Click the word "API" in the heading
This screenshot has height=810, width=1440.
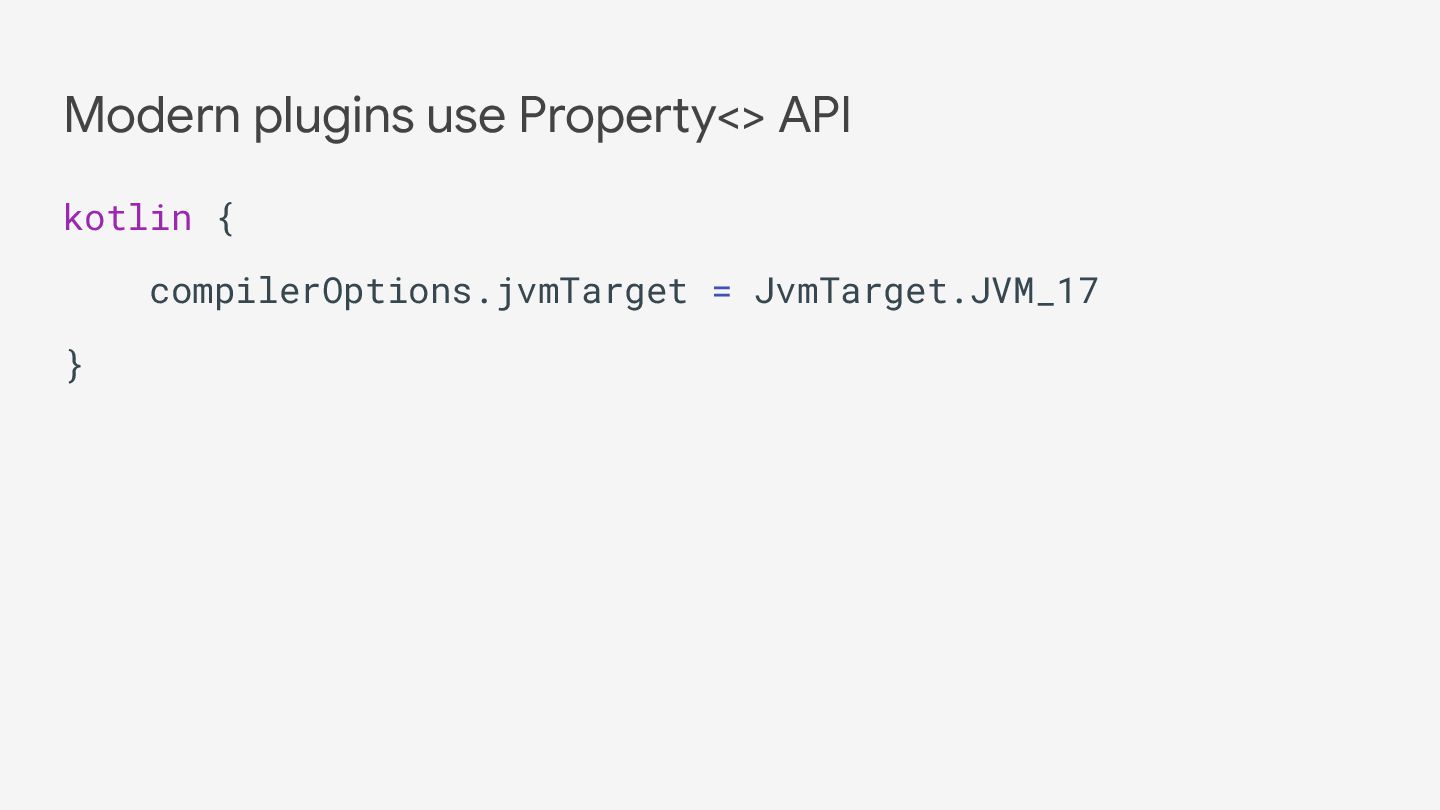coord(815,116)
